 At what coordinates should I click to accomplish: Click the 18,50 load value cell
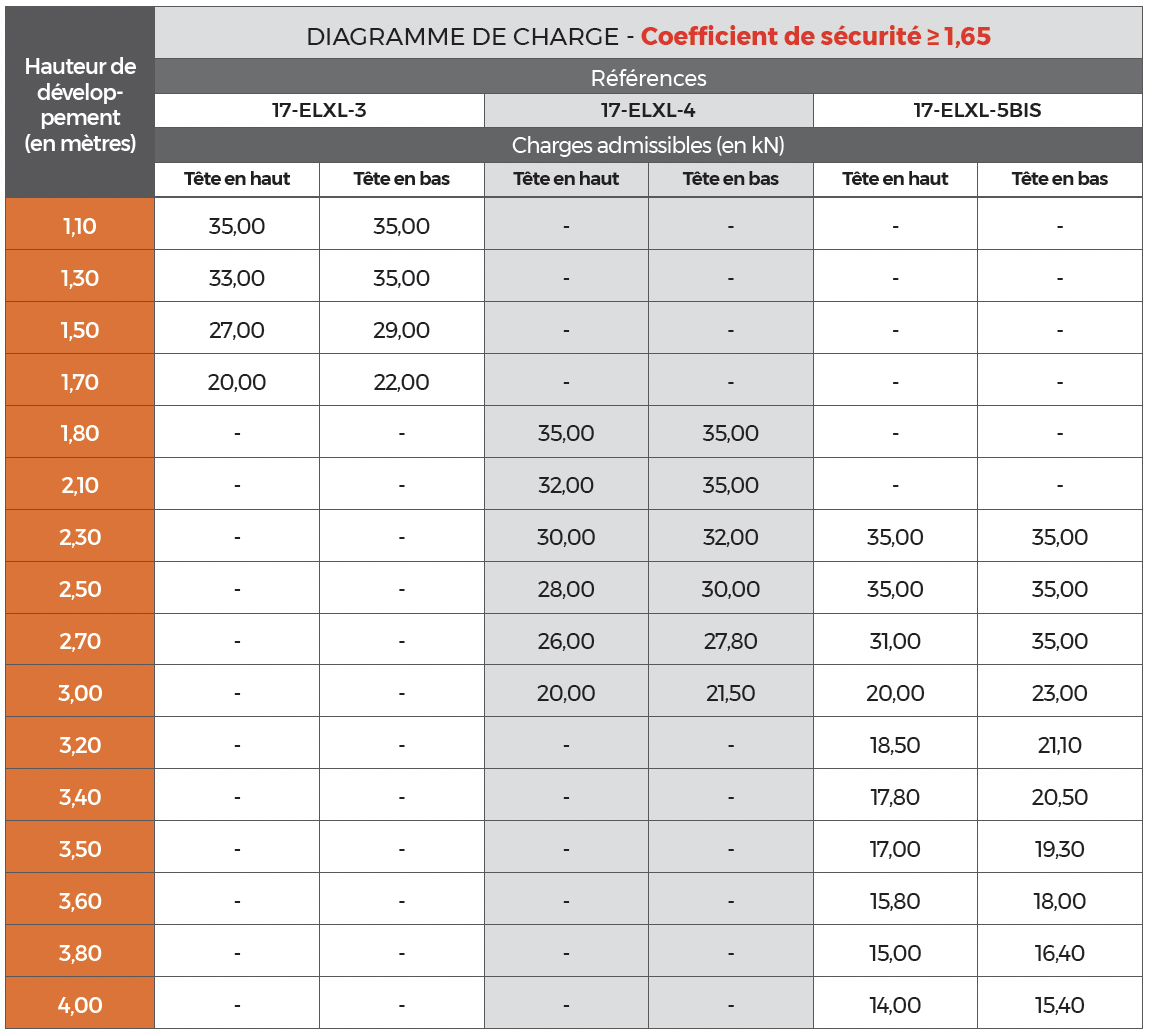tap(895, 745)
